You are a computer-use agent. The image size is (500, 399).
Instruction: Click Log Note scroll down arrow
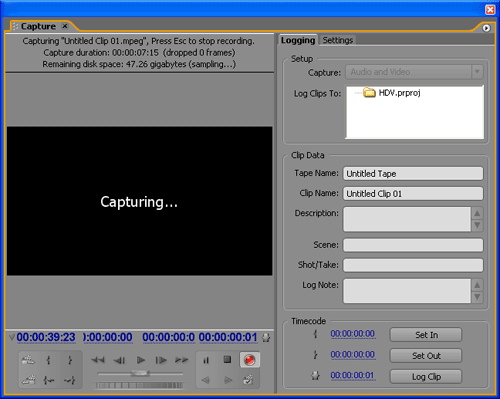click(x=477, y=297)
